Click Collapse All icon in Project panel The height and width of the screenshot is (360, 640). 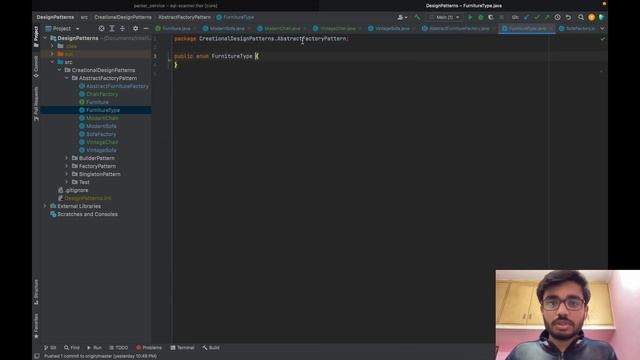click(x=122, y=29)
